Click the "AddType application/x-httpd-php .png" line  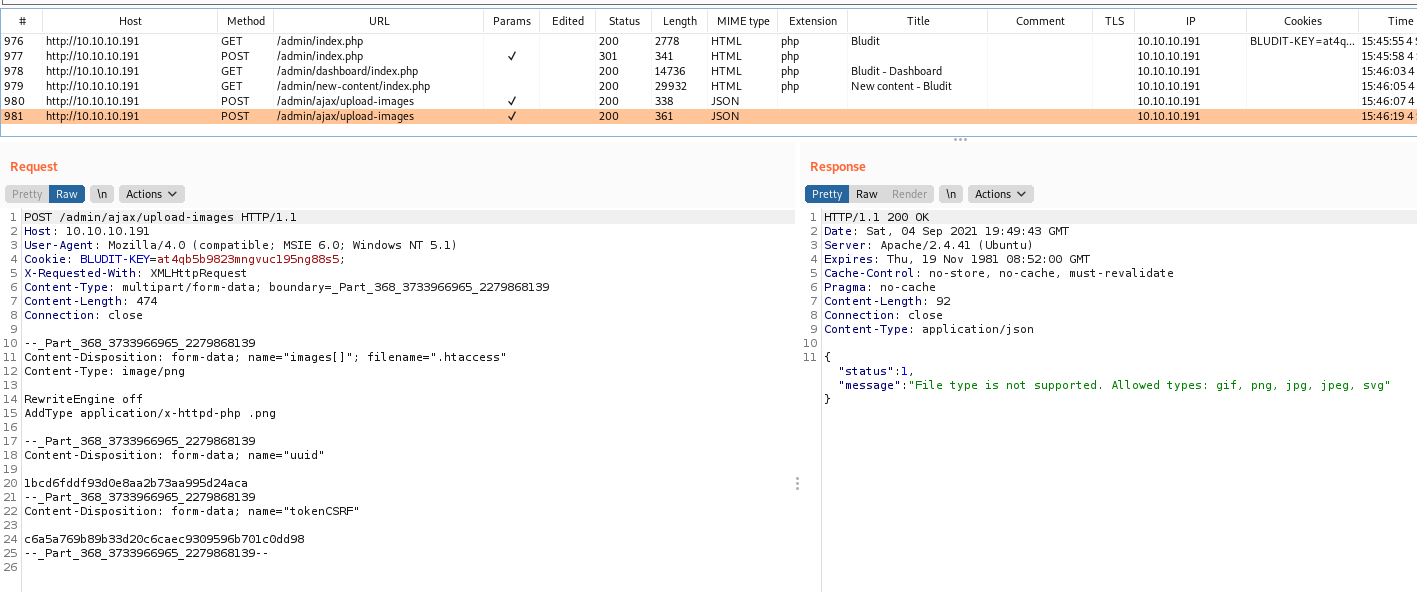[x=149, y=413]
